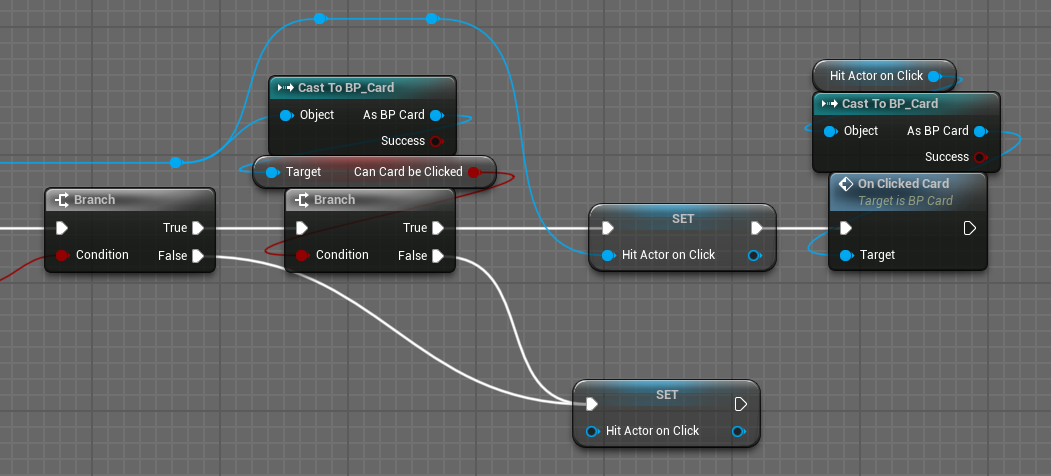Click the lower SET node title
Viewport: 1051px width, 476px height.
pyautogui.click(x=666, y=394)
